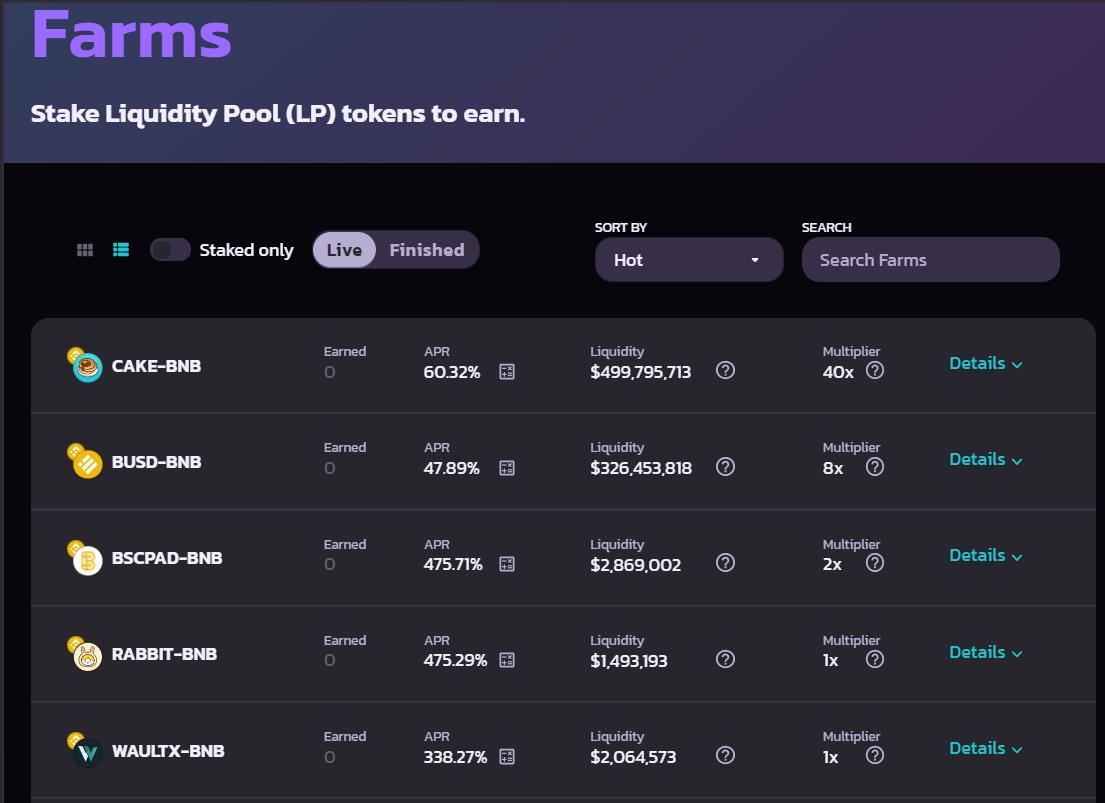
Task: Open APR calculator for BSCPAD-BNB
Action: tap(507, 565)
